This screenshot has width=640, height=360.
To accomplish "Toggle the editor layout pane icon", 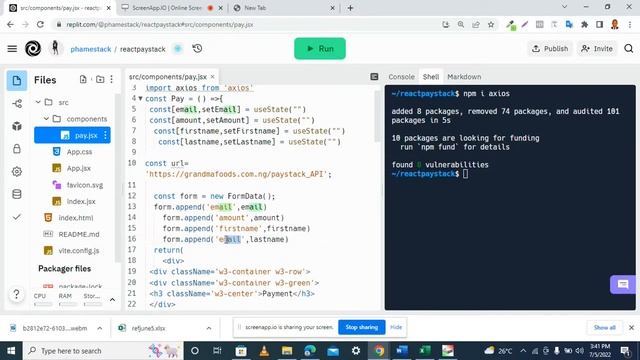I will tap(374, 77).
